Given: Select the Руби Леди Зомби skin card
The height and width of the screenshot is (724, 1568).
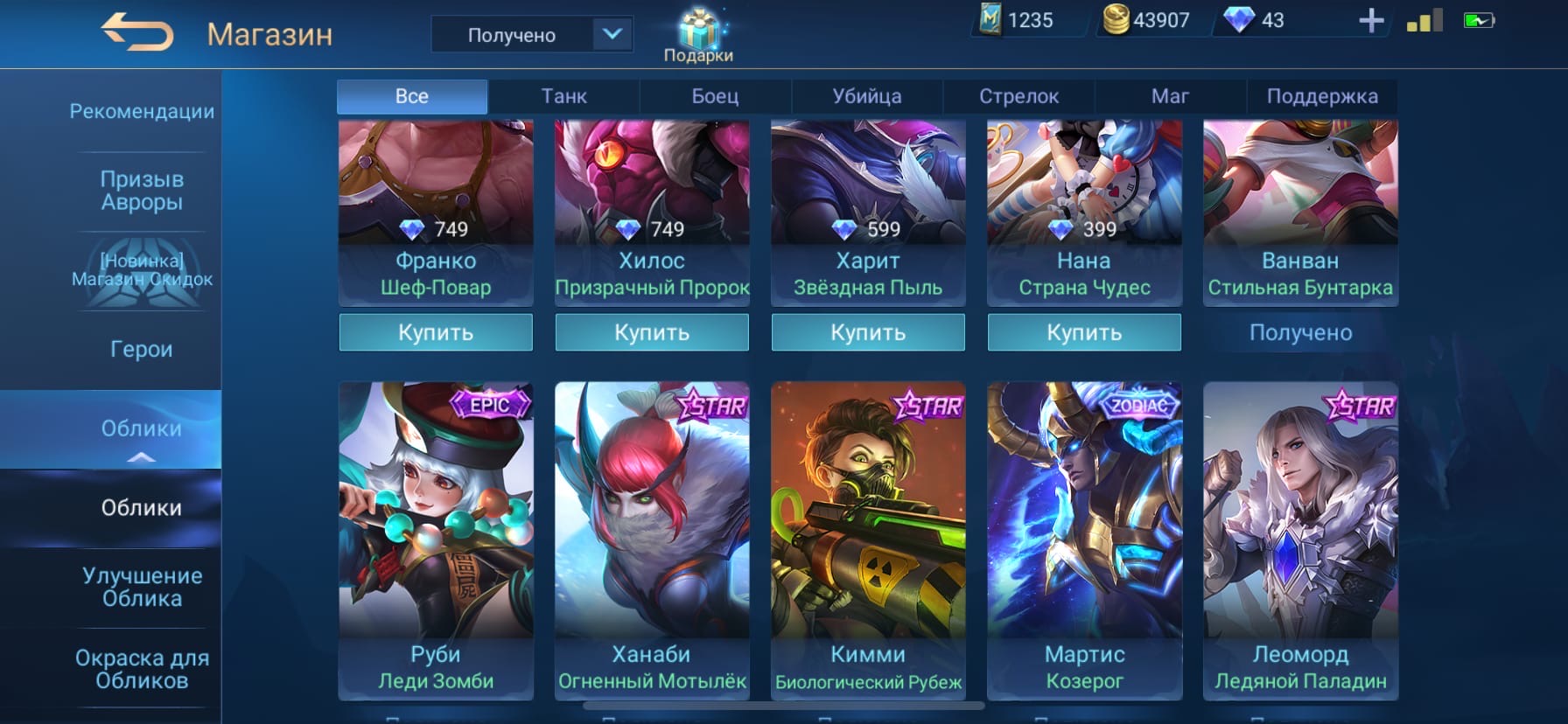Looking at the screenshot, I should (x=436, y=540).
